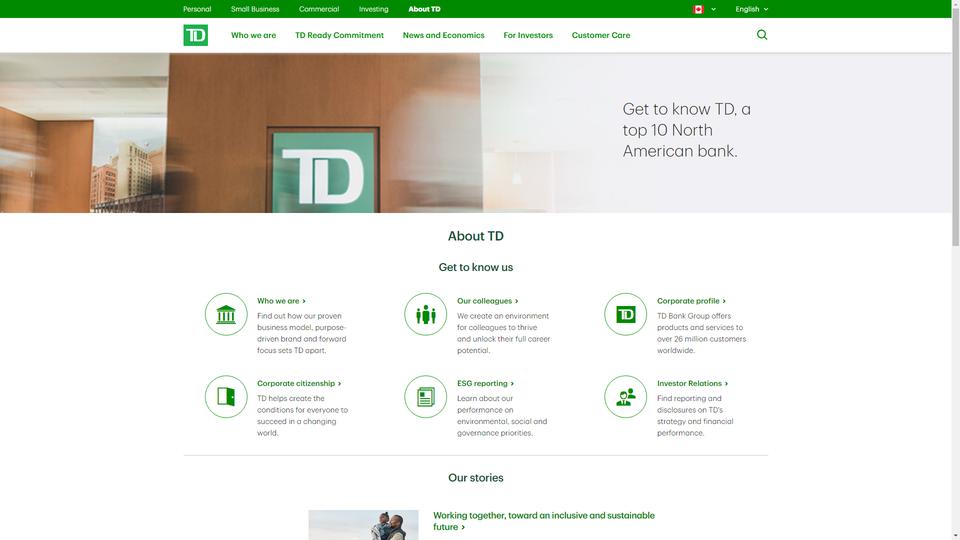Follow the Corporate profile link

pyautogui.click(x=691, y=301)
